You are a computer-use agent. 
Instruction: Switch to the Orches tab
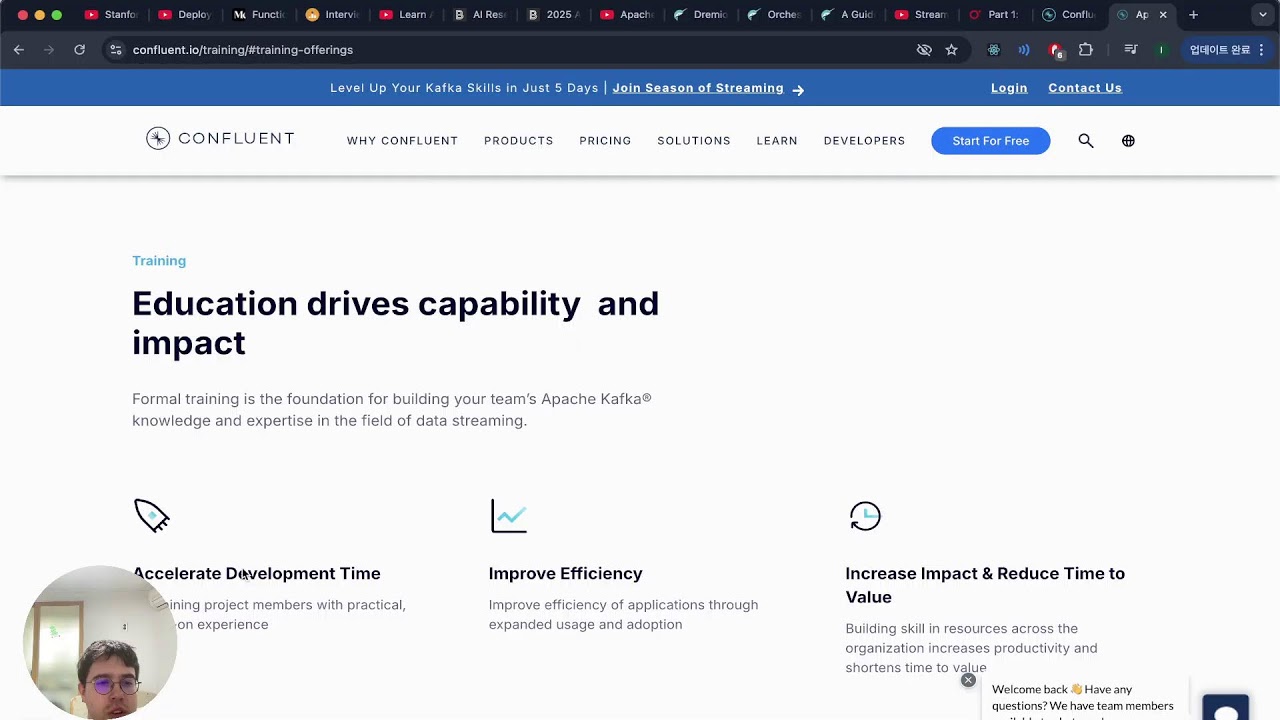(x=773, y=15)
